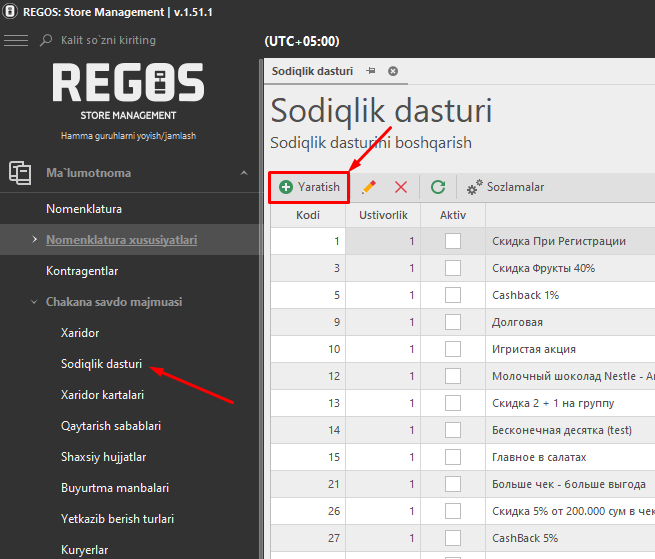Click the red X delete icon
Image resolution: width=655 pixels, height=559 pixels.
coord(401,187)
